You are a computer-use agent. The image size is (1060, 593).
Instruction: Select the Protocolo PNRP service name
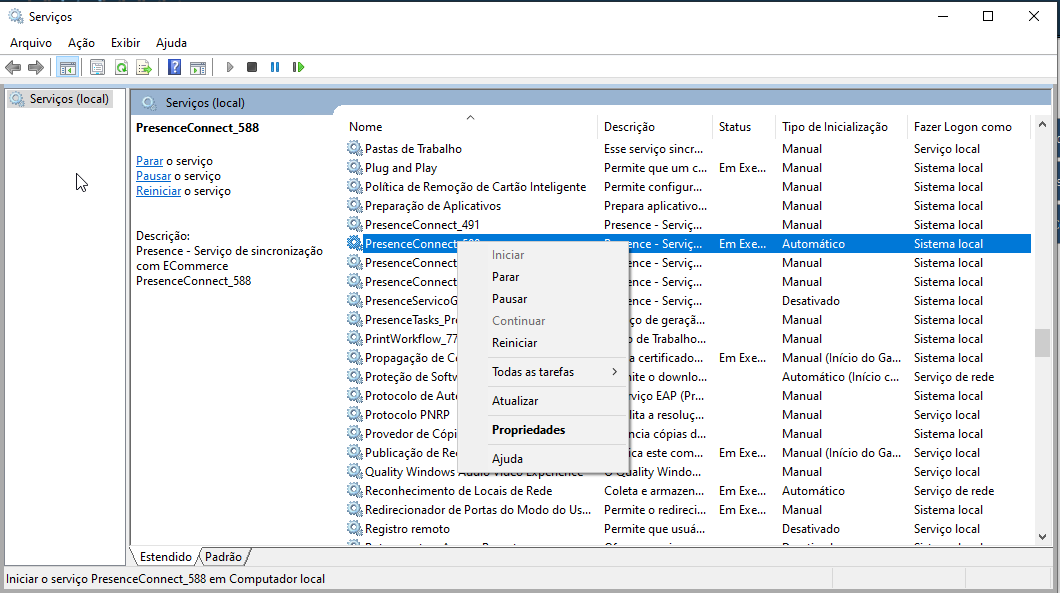[407, 414]
